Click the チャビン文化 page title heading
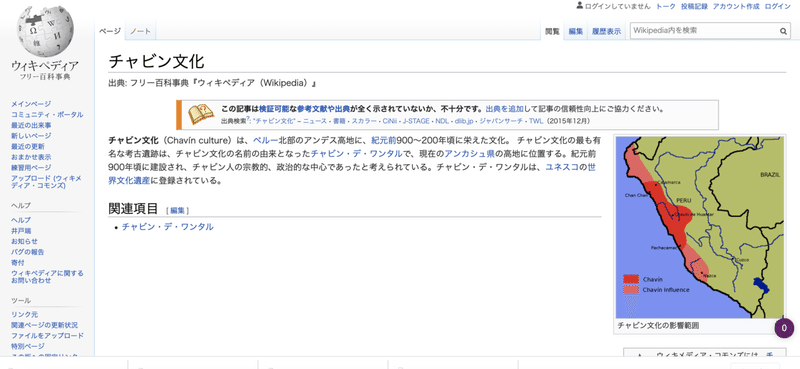 (157, 61)
